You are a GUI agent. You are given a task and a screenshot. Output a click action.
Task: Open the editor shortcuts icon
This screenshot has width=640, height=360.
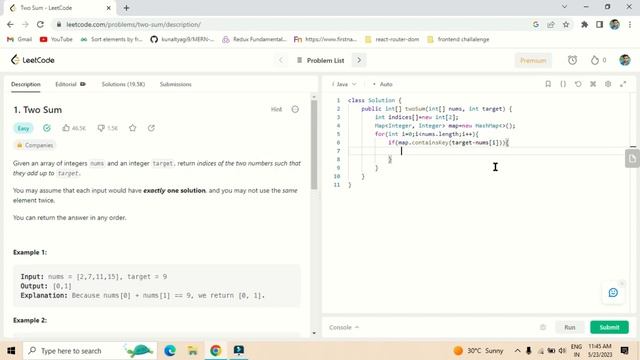tap(593, 84)
